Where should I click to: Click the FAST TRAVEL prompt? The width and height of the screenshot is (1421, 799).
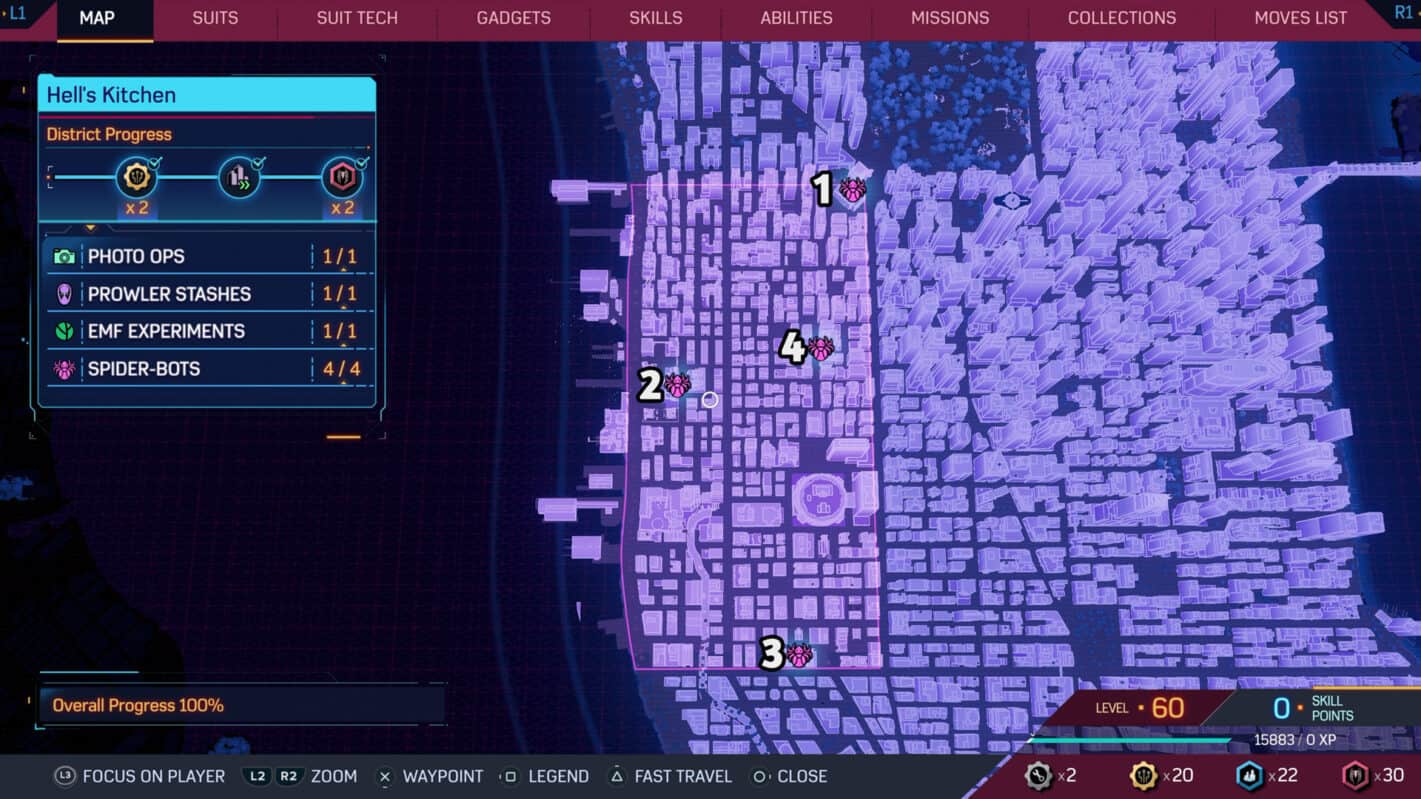pos(683,776)
